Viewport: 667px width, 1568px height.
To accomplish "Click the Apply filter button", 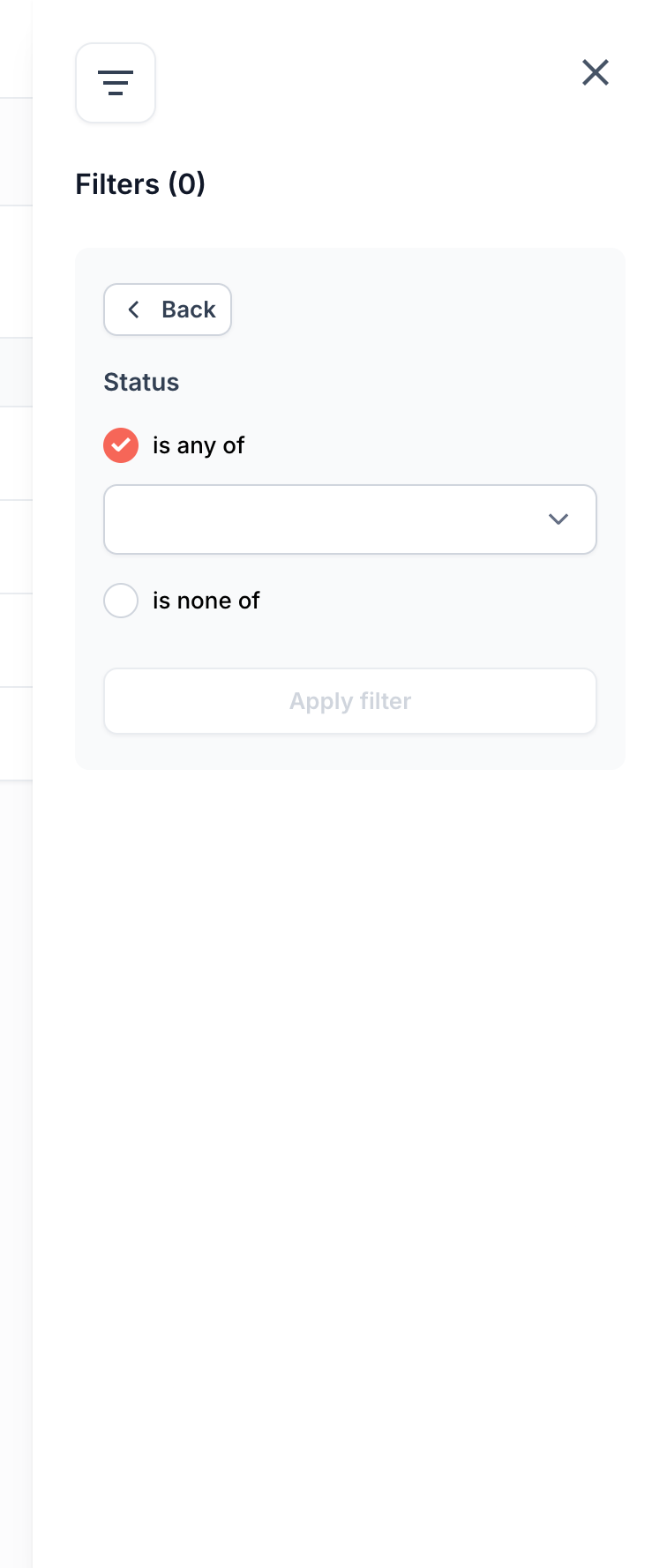I will 350,701.
